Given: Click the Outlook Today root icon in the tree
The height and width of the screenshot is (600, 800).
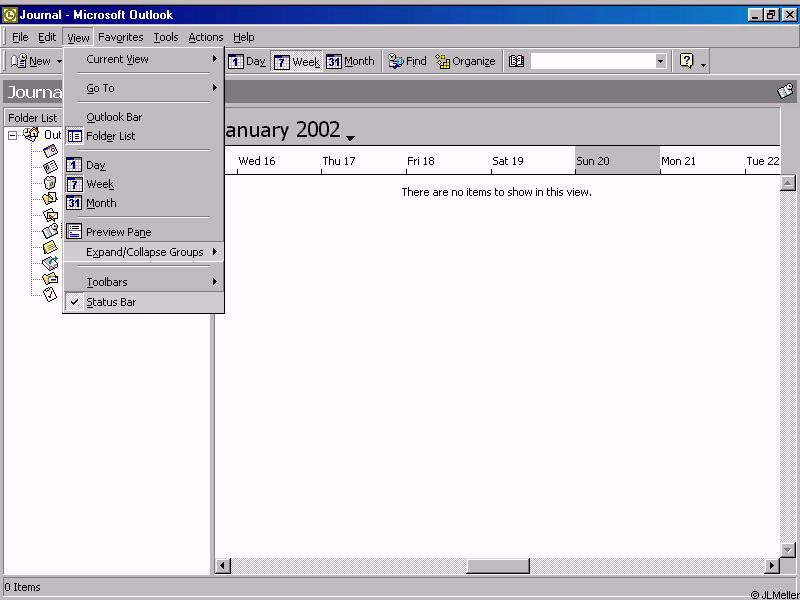Looking at the screenshot, I should tap(31, 135).
